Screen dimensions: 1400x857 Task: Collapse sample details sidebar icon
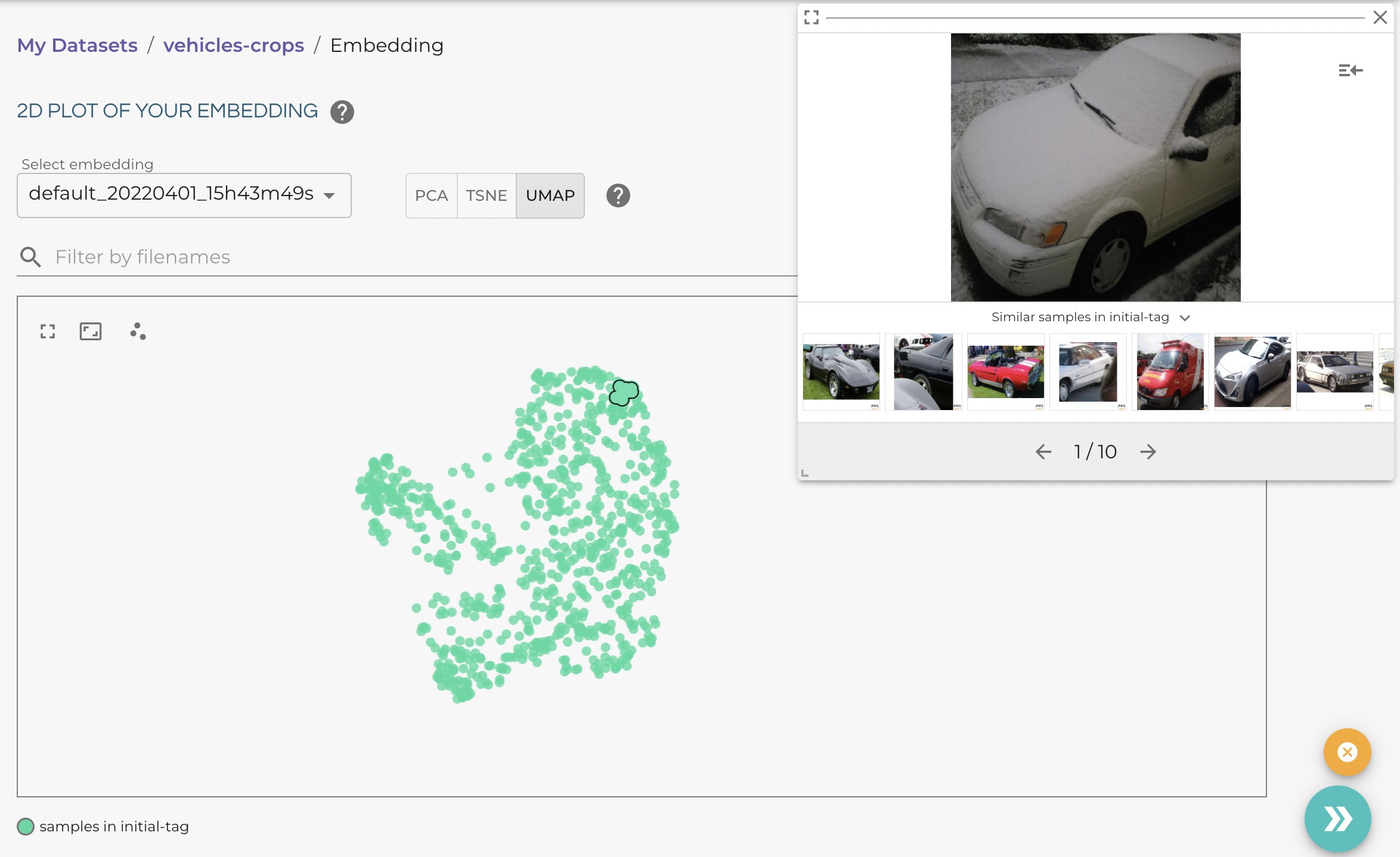pos(1350,71)
